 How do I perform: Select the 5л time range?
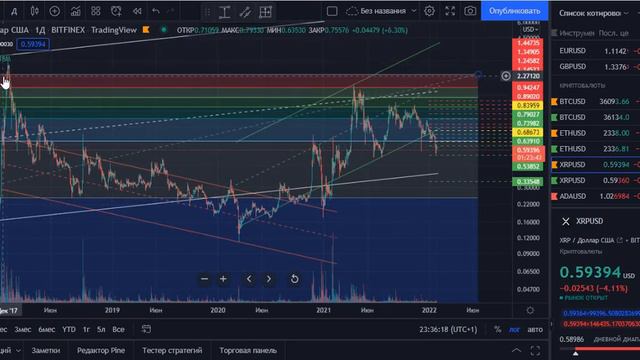pyautogui.click(x=101, y=329)
